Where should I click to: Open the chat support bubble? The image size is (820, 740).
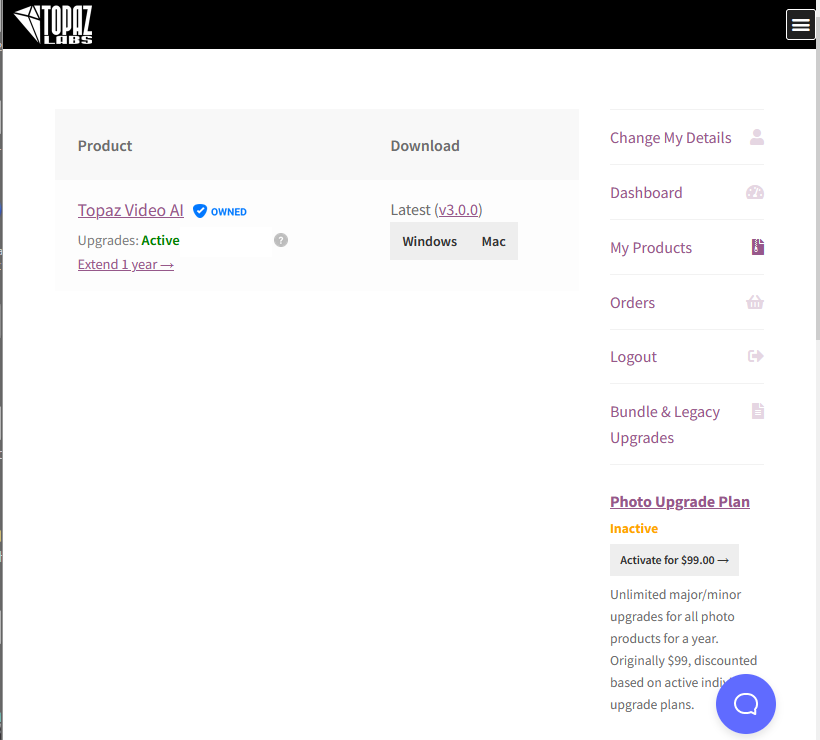click(x=746, y=704)
